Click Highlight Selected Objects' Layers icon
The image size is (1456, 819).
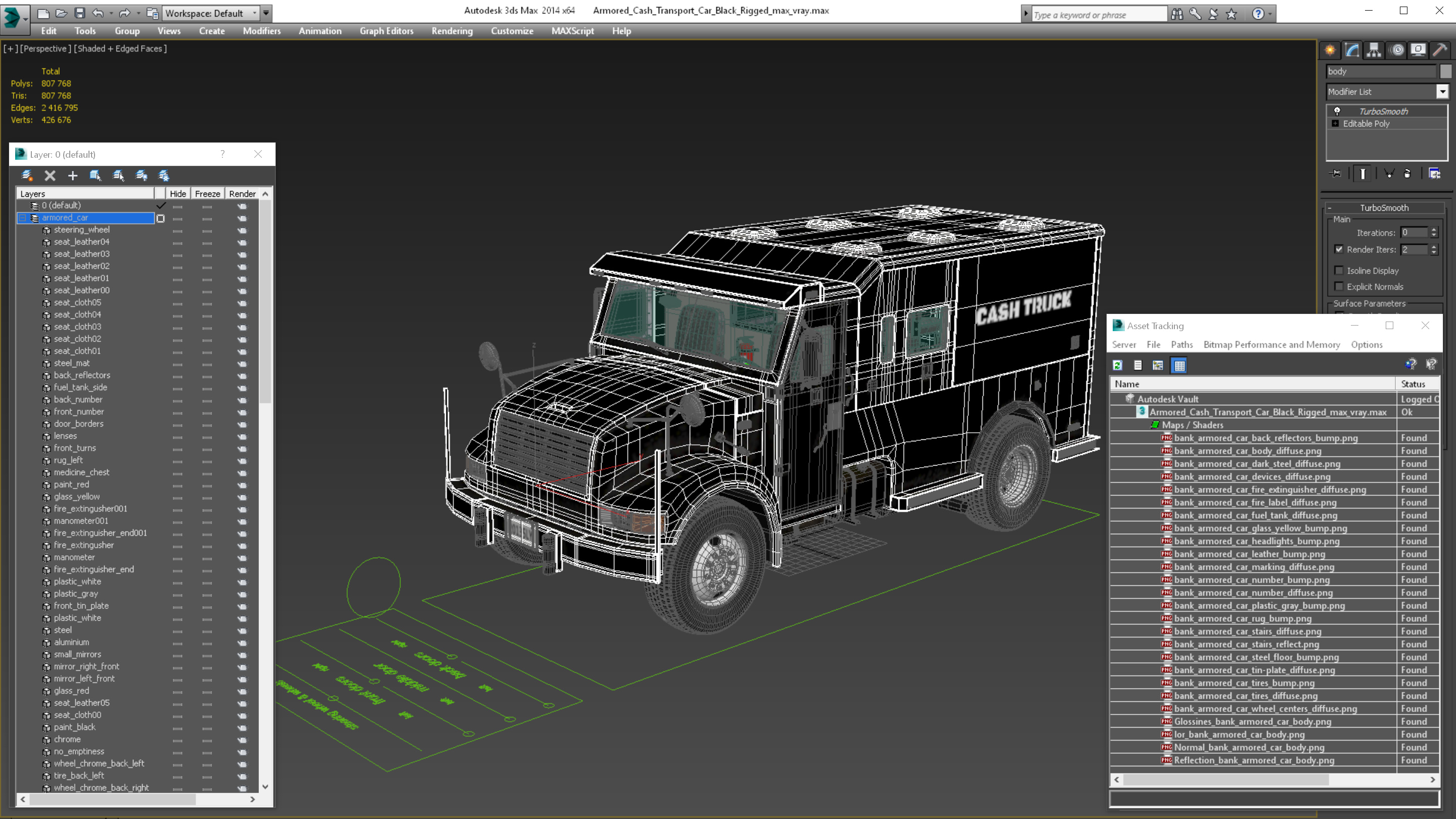point(118,175)
